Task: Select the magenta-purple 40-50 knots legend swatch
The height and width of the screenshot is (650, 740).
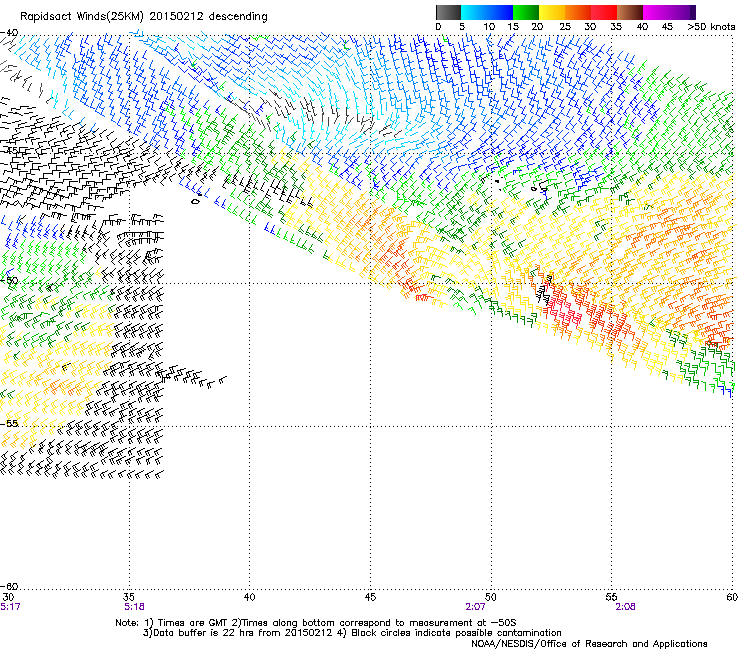Action: 669,12
